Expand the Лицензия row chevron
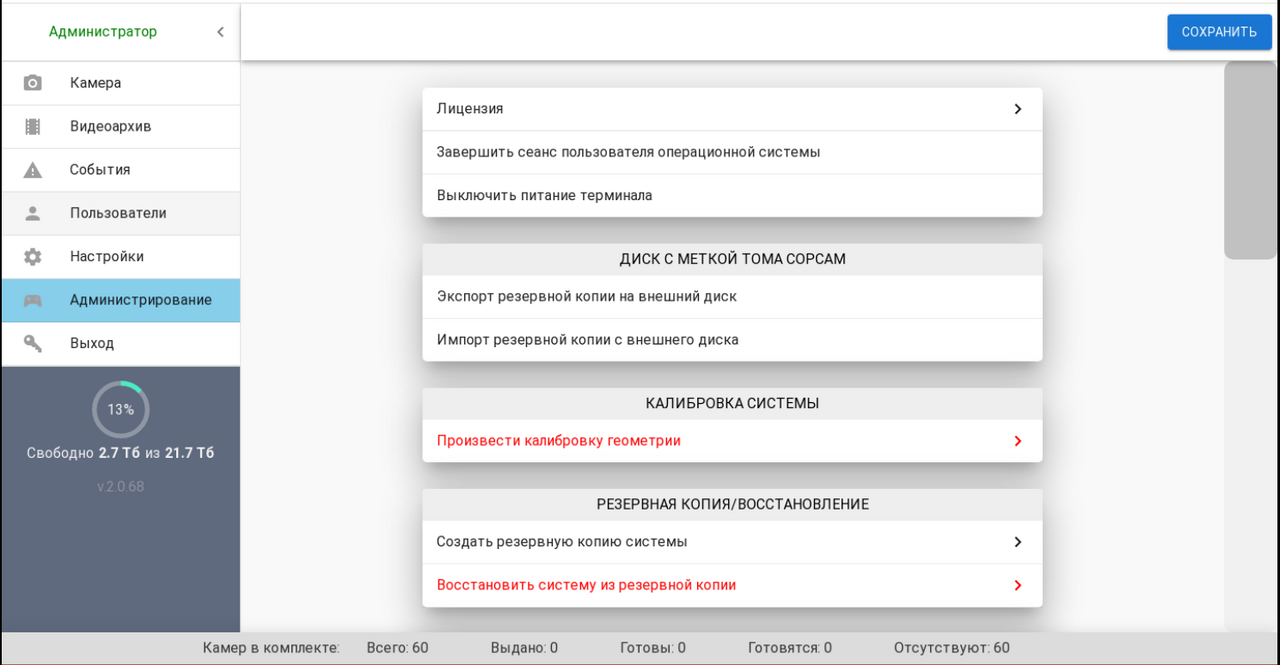 pyautogui.click(x=1017, y=109)
